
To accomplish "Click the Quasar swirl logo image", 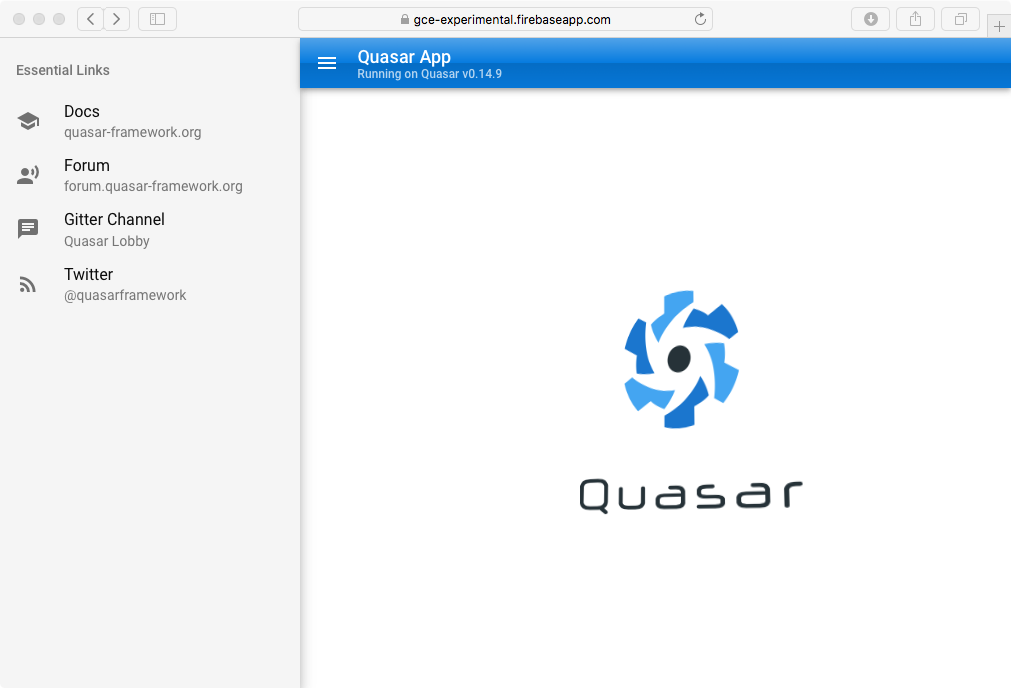I will coord(682,359).
